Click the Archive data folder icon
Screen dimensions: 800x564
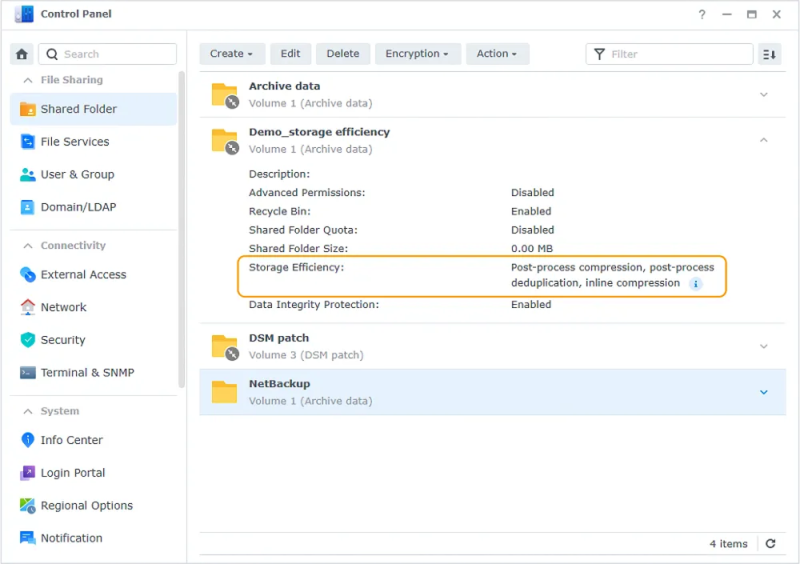click(x=225, y=95)
